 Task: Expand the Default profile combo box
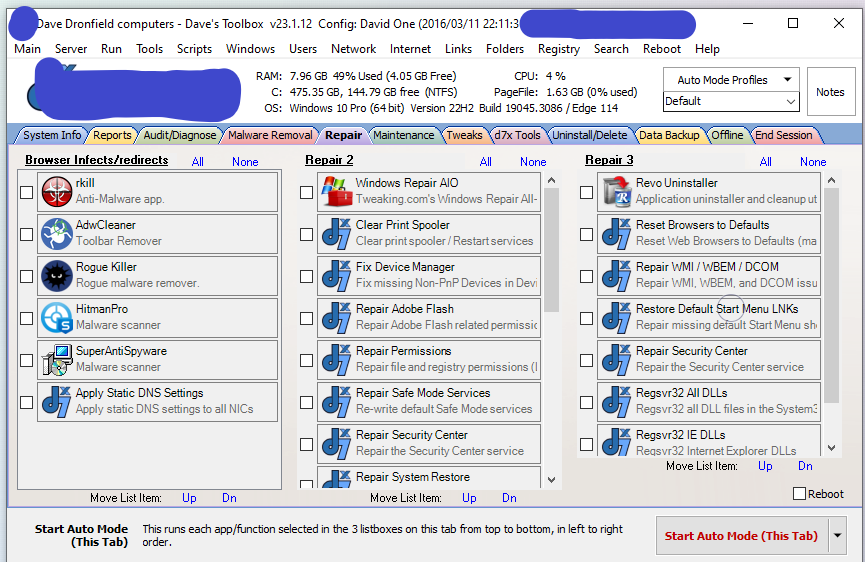pyautogui.click(x=791, y=101)
